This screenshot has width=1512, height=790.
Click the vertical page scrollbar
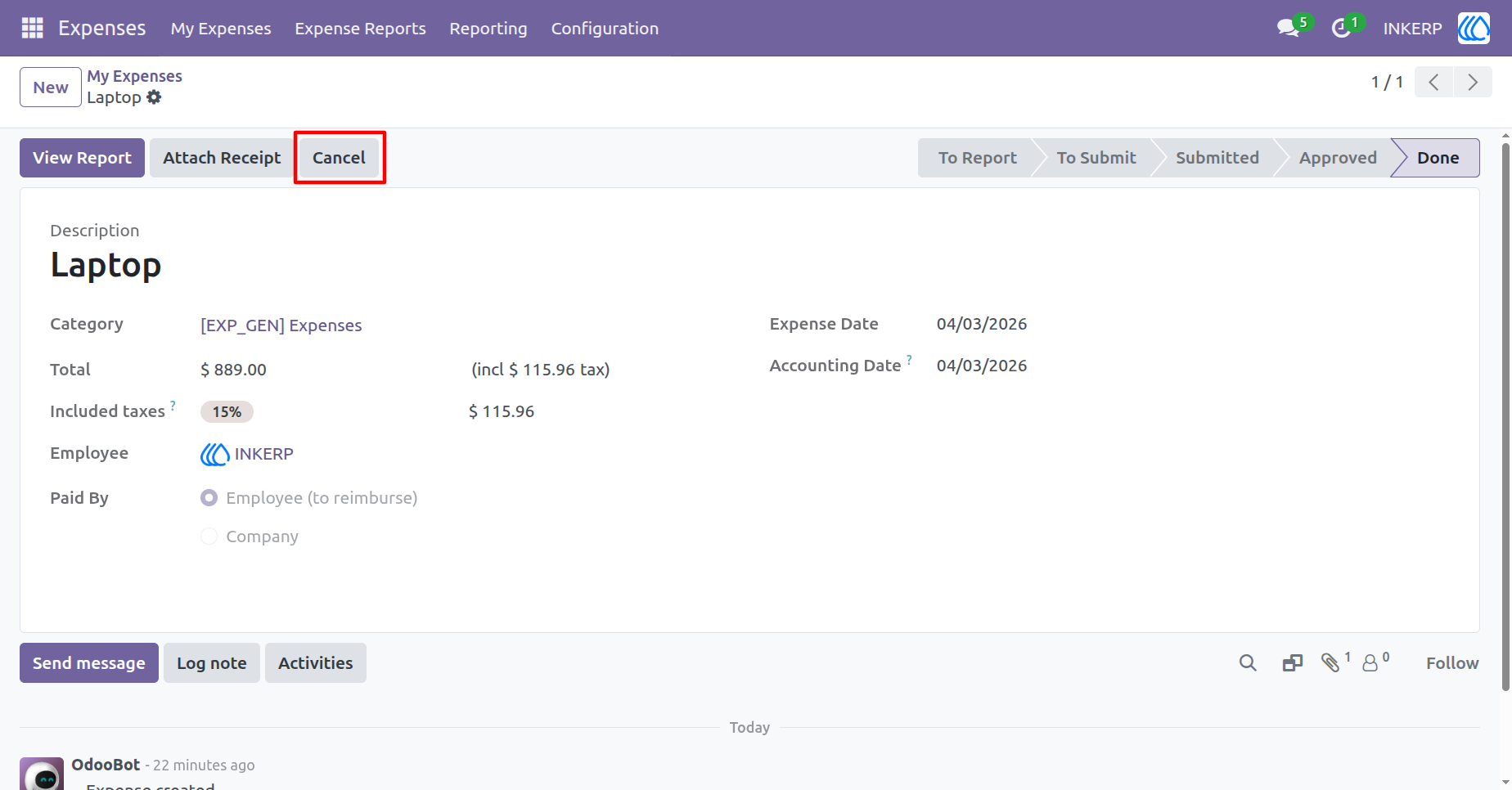[1505, 417]
